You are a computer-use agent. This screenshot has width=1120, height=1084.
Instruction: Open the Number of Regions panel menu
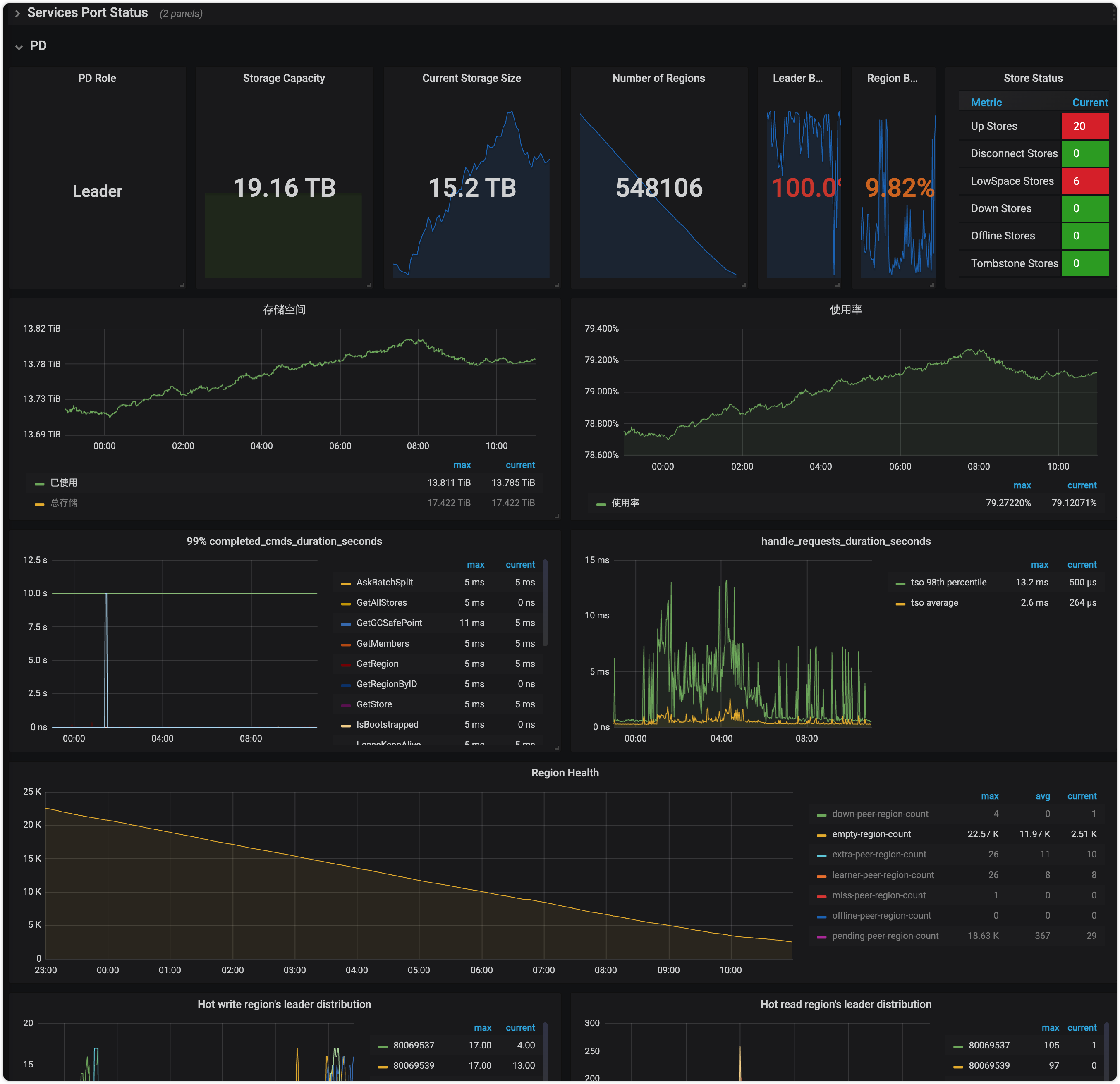(x=658, y=78)
